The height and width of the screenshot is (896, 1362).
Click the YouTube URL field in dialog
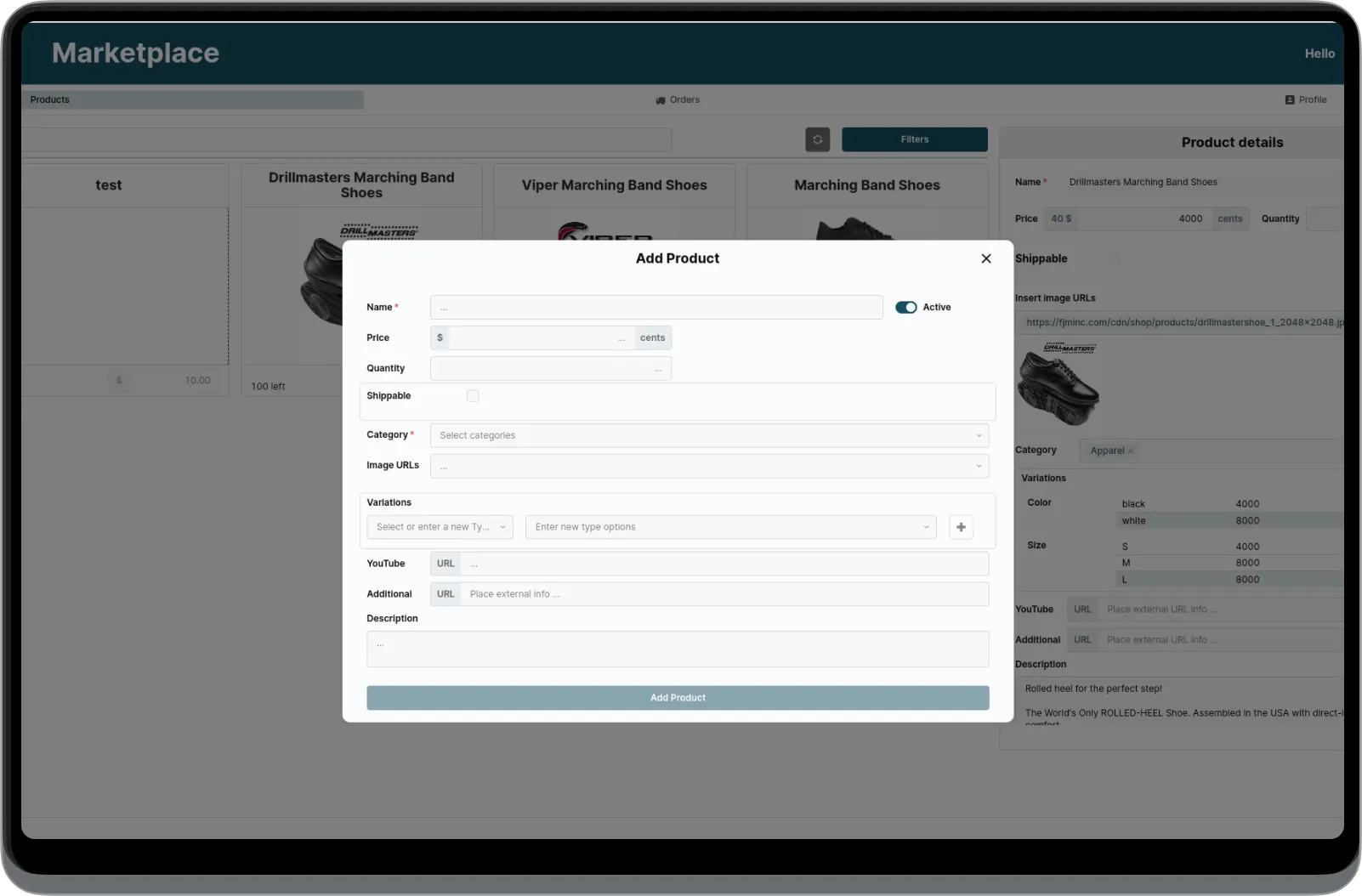click(x=724, y=564)
